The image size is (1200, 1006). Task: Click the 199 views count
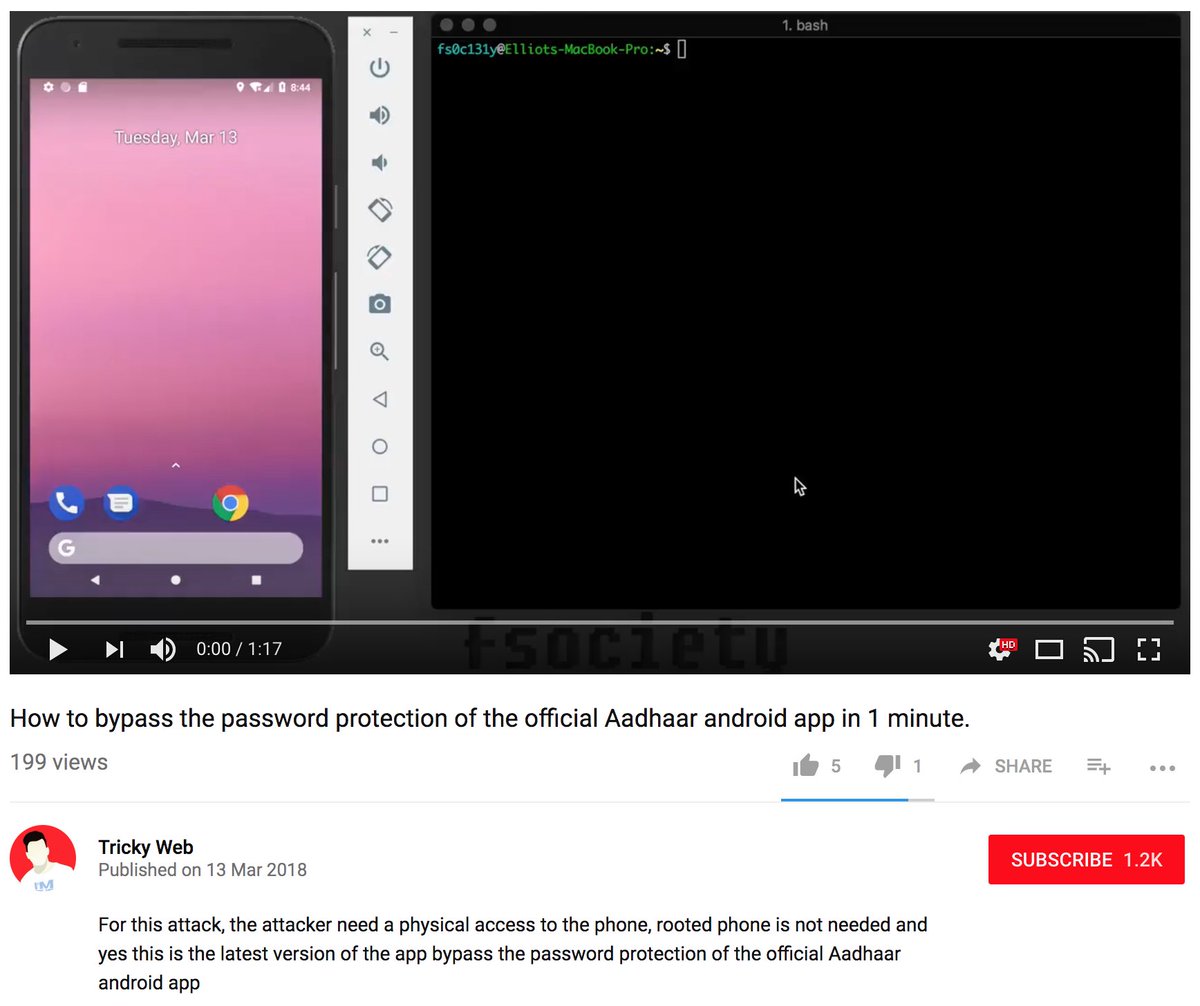click(59, 763)
